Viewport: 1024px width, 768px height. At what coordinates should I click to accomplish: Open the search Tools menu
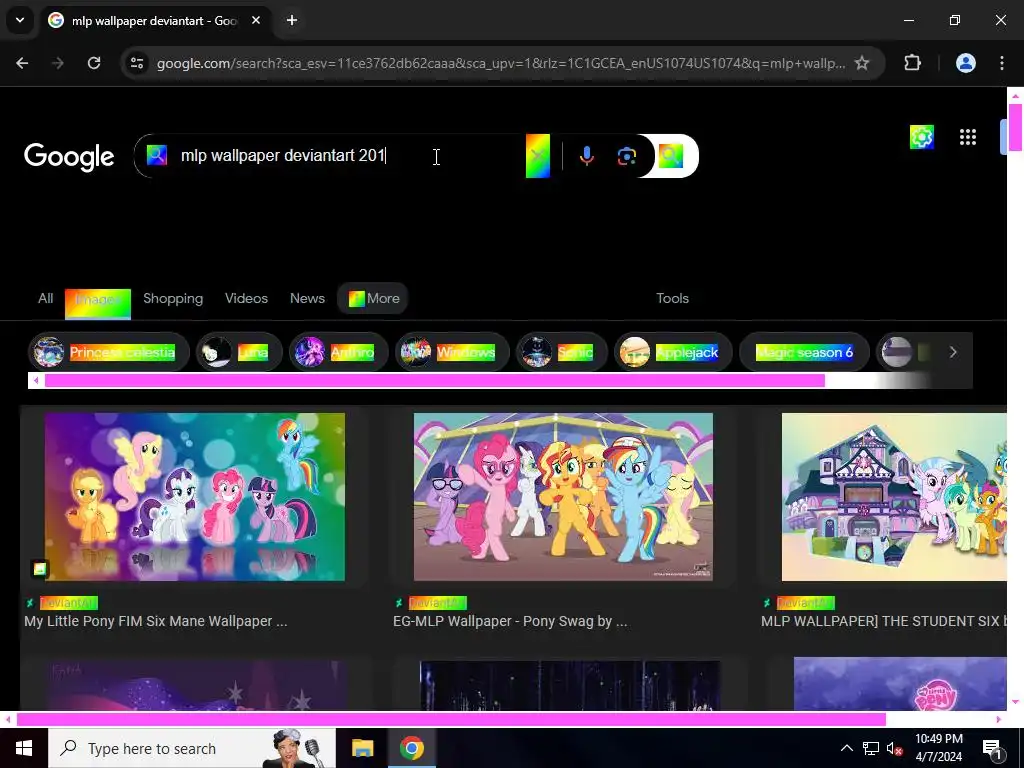tap(673, 298)
